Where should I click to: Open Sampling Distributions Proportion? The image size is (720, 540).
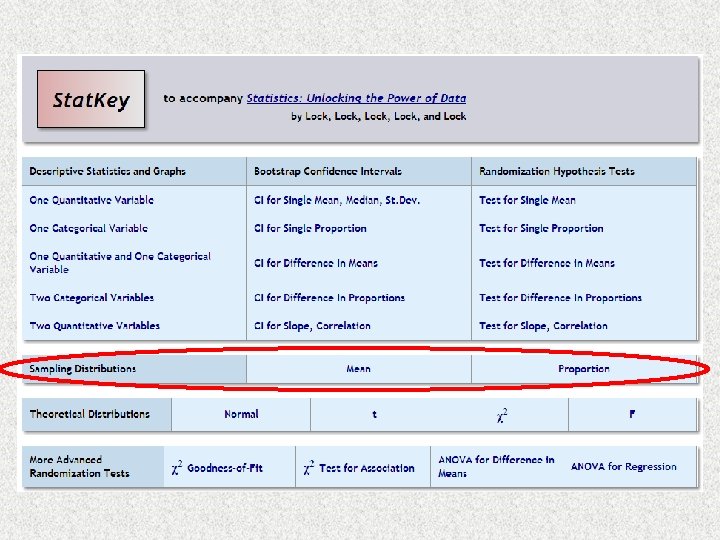point(584,369)
